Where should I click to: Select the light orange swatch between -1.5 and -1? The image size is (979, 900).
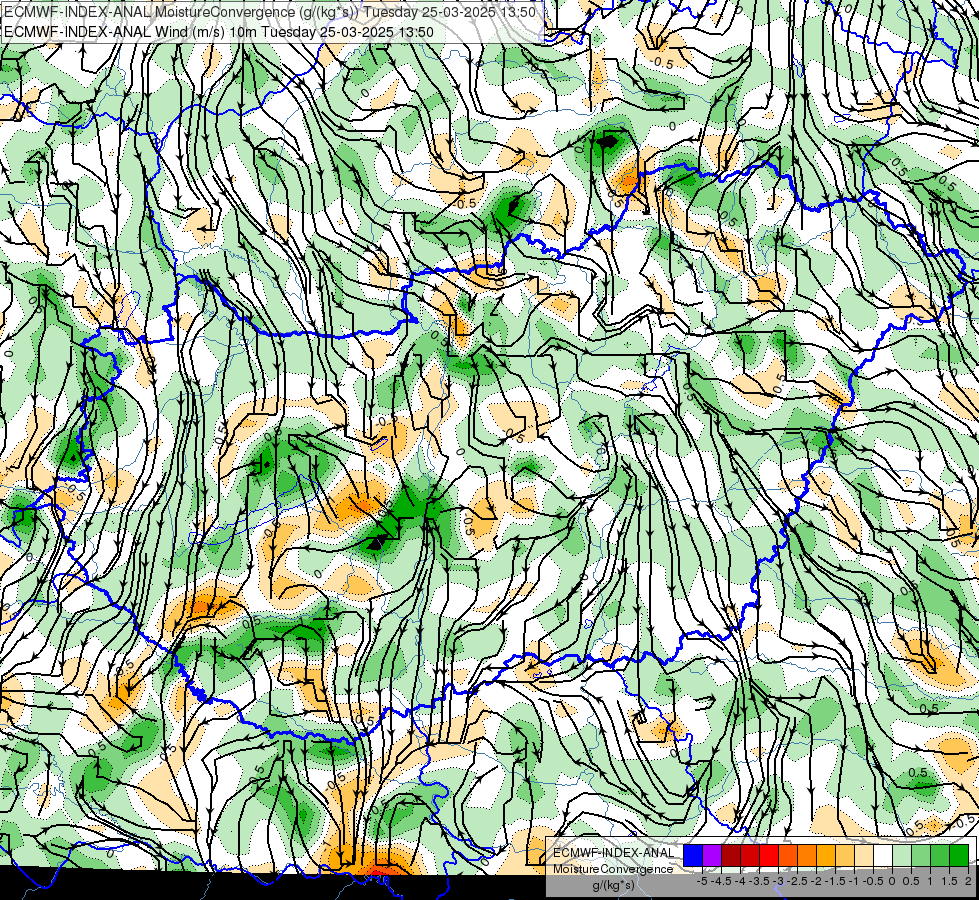845,855
